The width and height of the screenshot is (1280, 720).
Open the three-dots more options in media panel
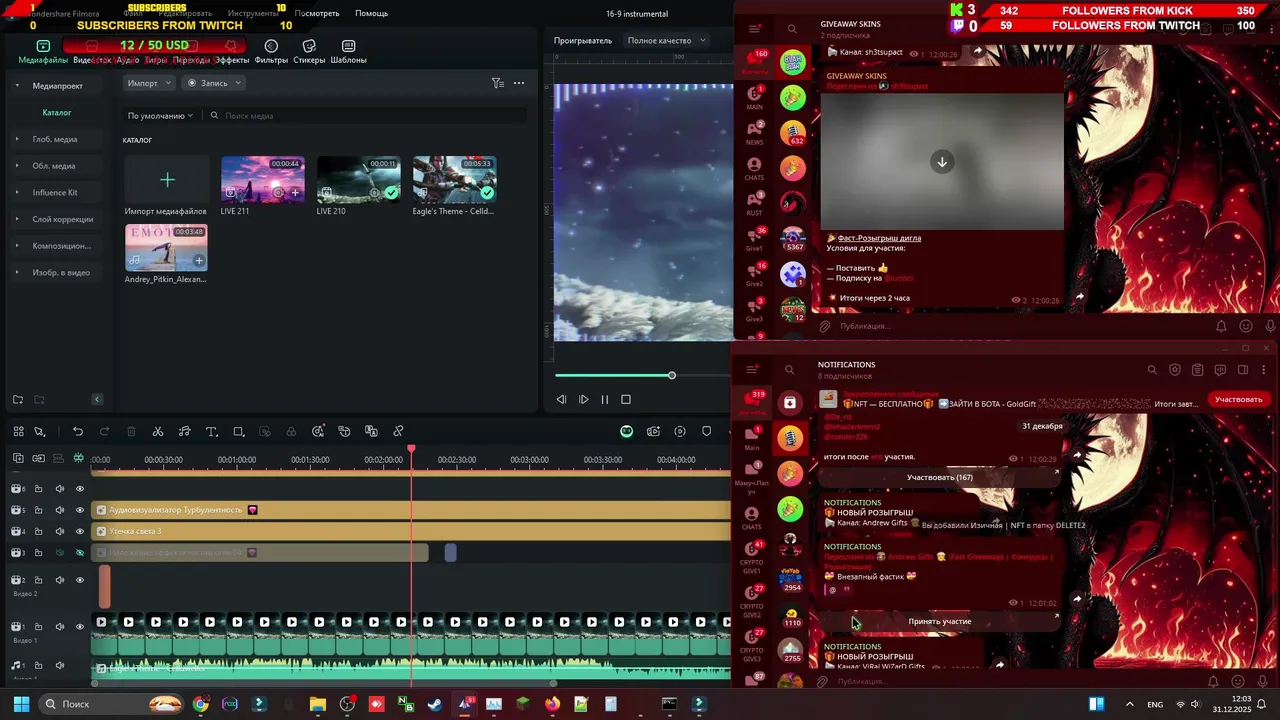pos(519,83)
